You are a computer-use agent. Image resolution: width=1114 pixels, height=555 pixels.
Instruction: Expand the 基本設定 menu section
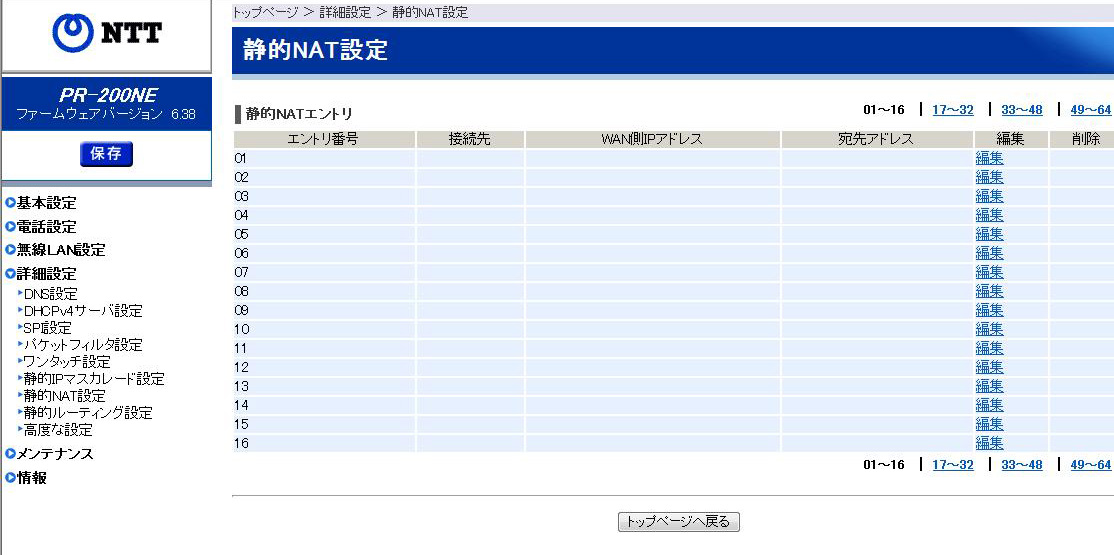(46, 203)
